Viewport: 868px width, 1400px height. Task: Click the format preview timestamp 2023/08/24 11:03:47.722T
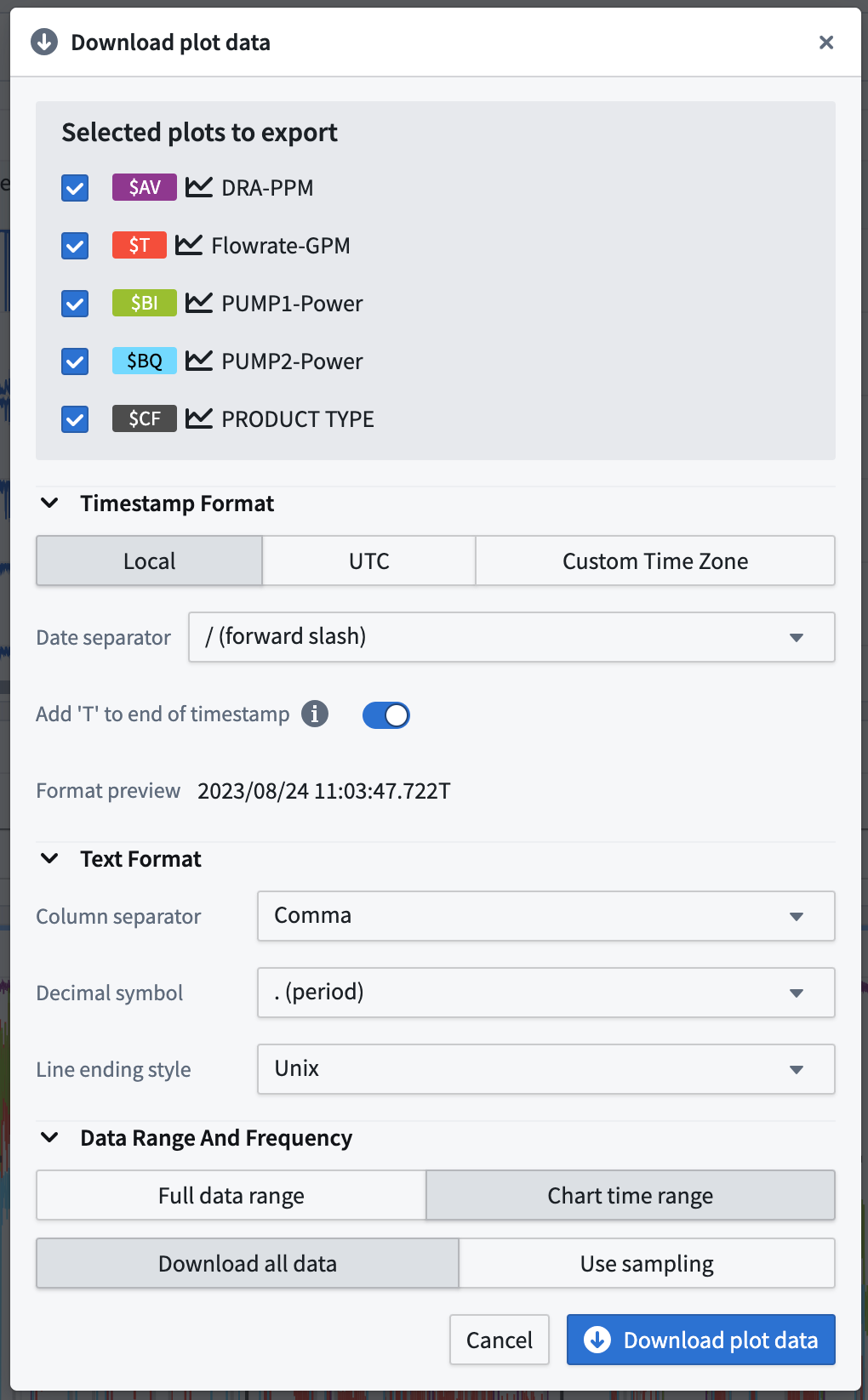tap(324, 791)
